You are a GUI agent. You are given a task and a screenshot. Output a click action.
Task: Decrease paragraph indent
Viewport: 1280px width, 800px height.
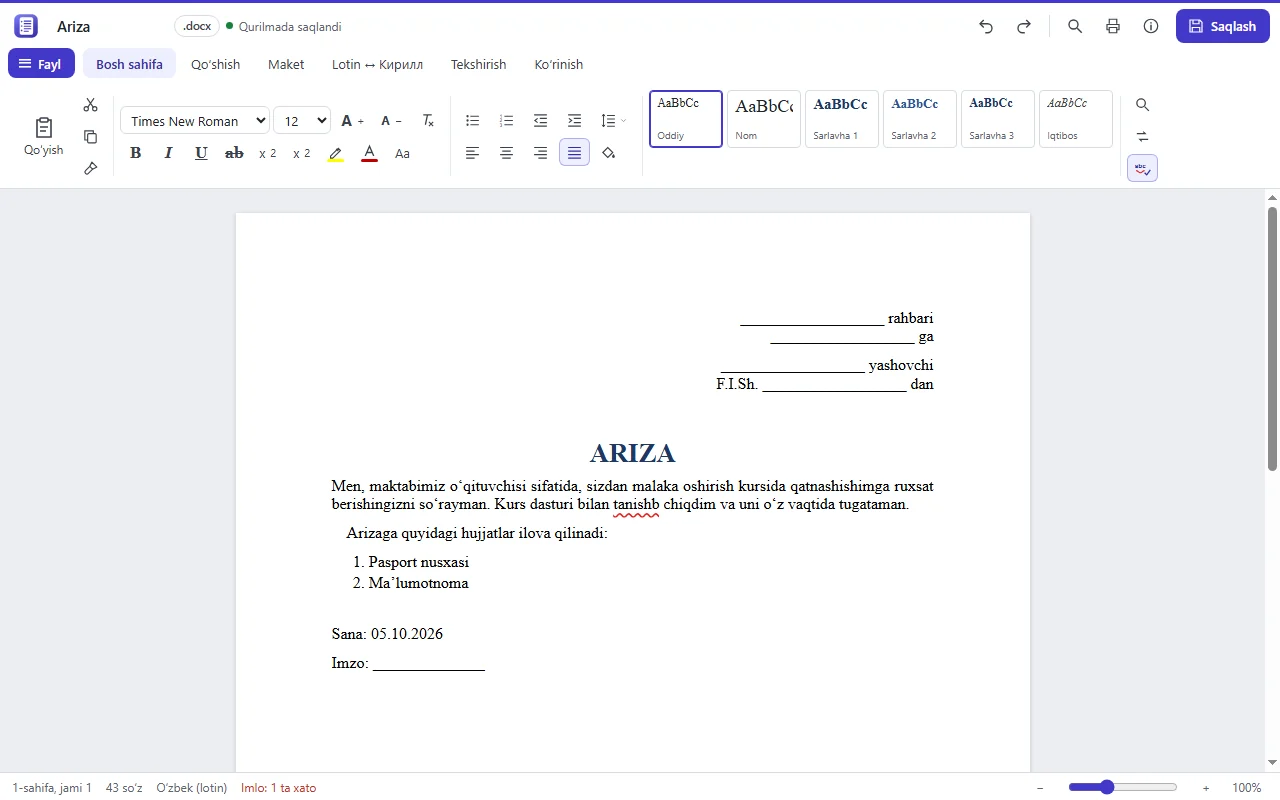tap(541, 121)
